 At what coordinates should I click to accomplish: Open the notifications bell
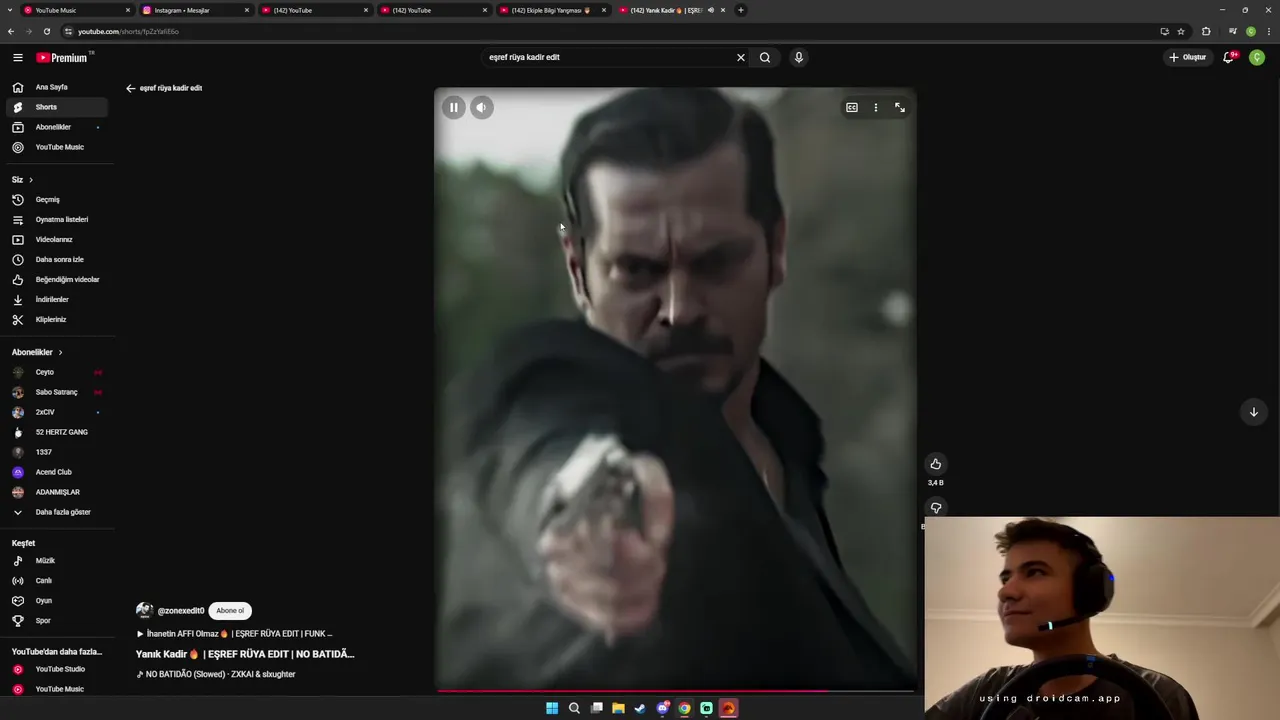coord(1229,57)
